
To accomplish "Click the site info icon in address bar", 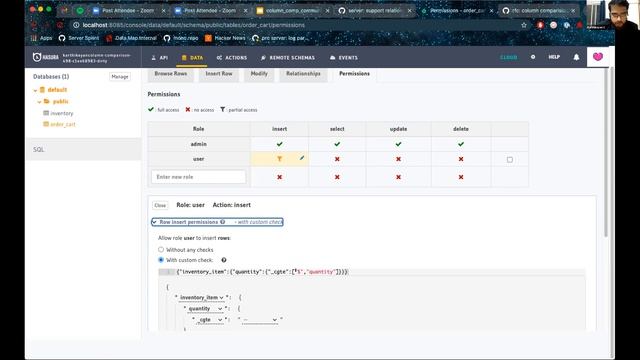I will [x=76, y=25].
